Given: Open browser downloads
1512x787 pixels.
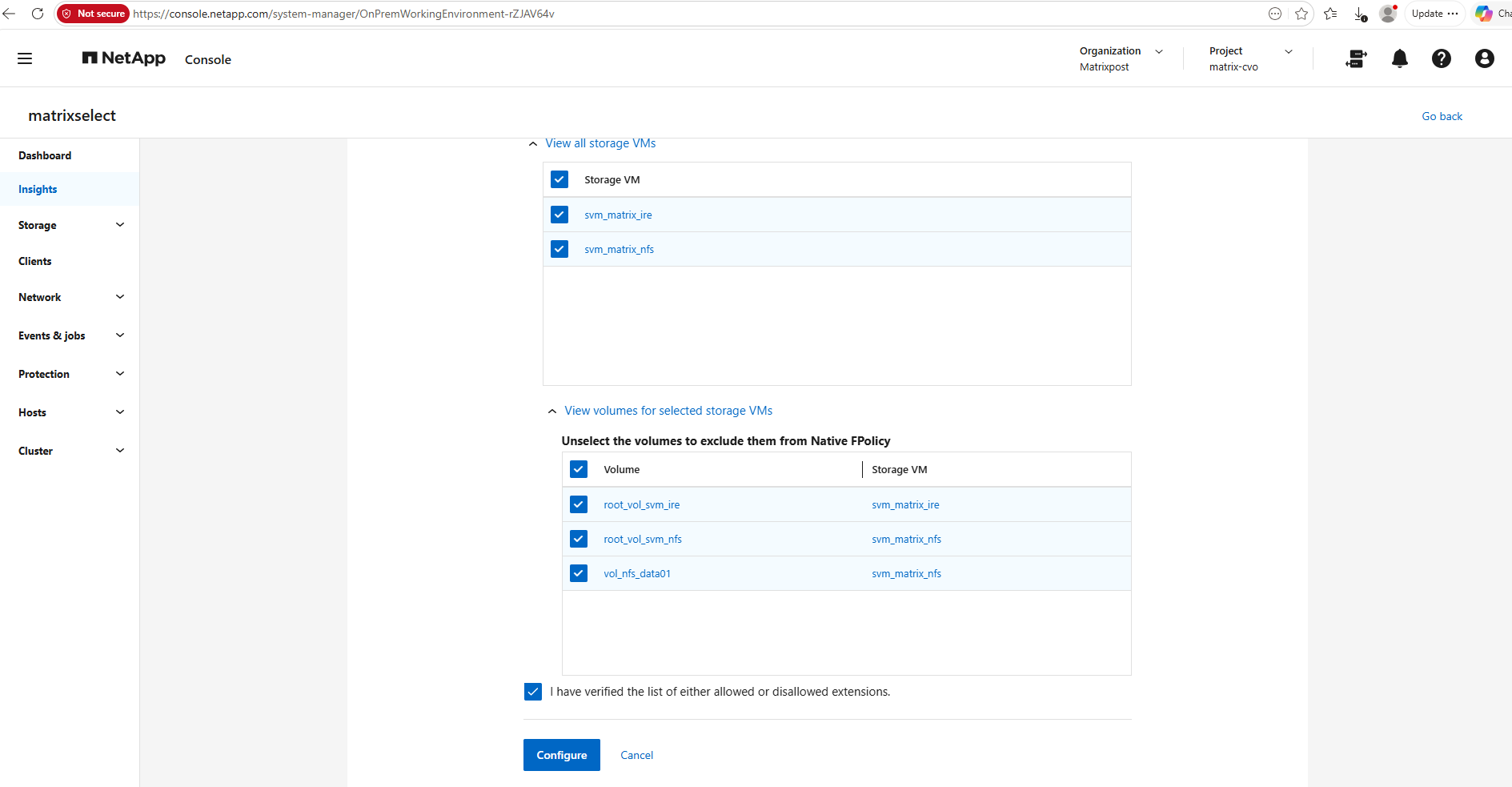Looking at the screenshot, I should pyautogui.click(x=1360, y=14).
